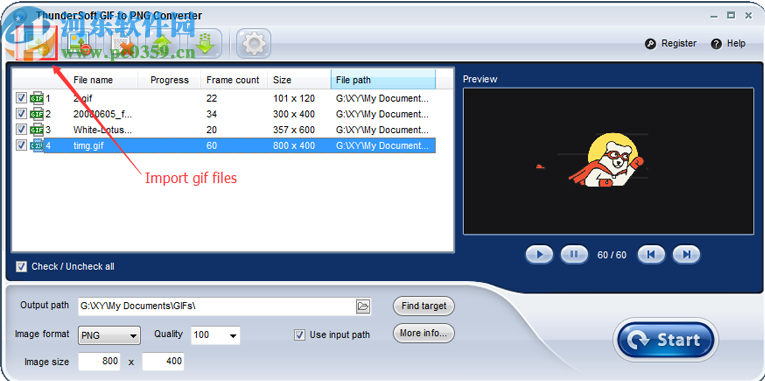Click the Progress column header

[169, 80]
